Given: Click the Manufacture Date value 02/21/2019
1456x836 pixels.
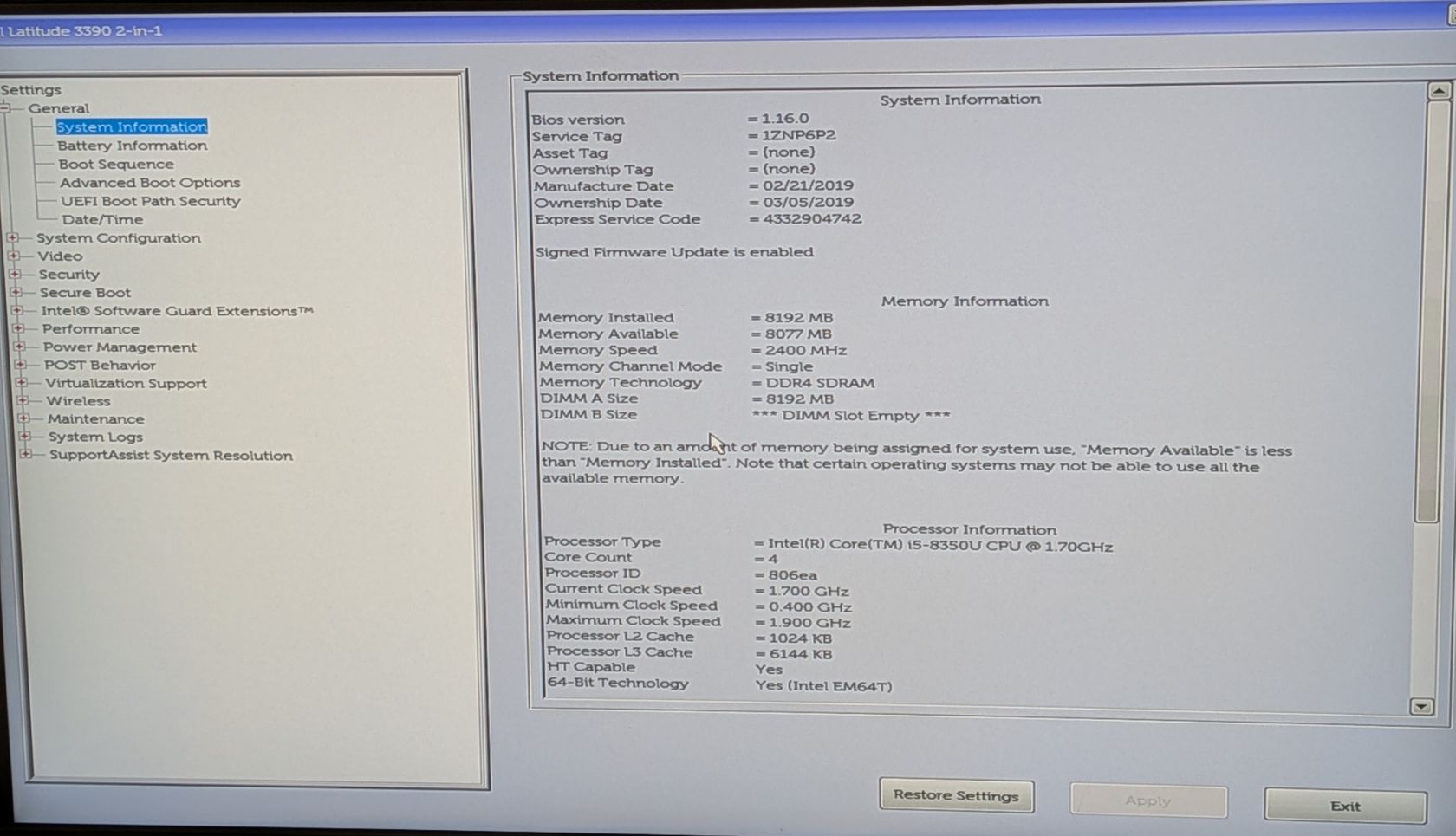Looking at the screenshot, I should (x=808, y=185).
